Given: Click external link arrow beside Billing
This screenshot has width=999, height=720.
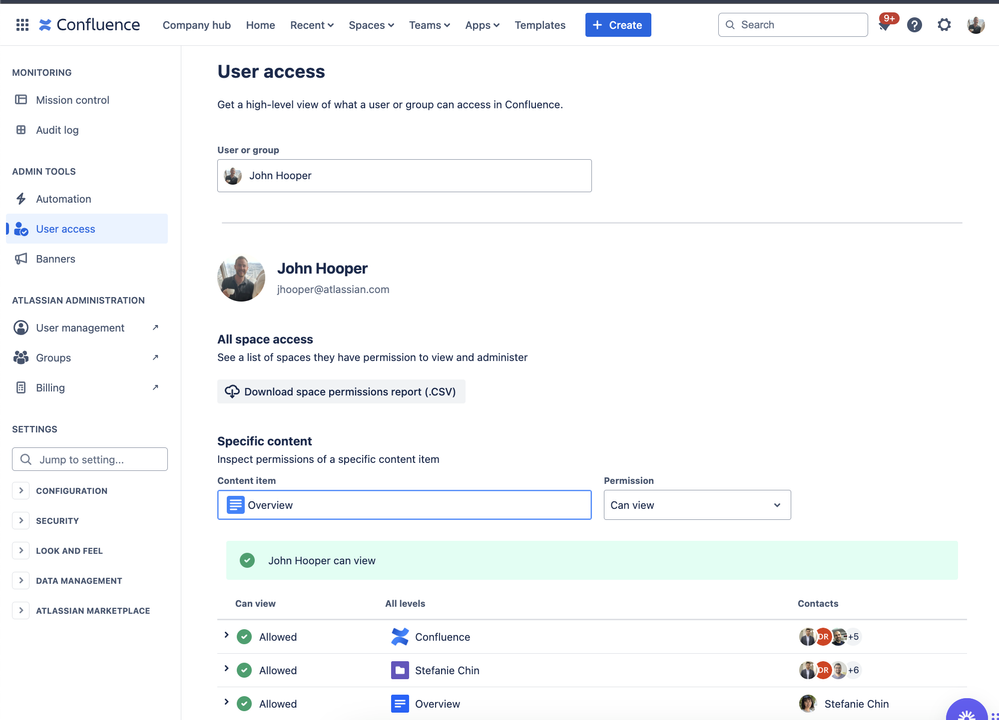Looking at the screenshot, I should 155,387.
